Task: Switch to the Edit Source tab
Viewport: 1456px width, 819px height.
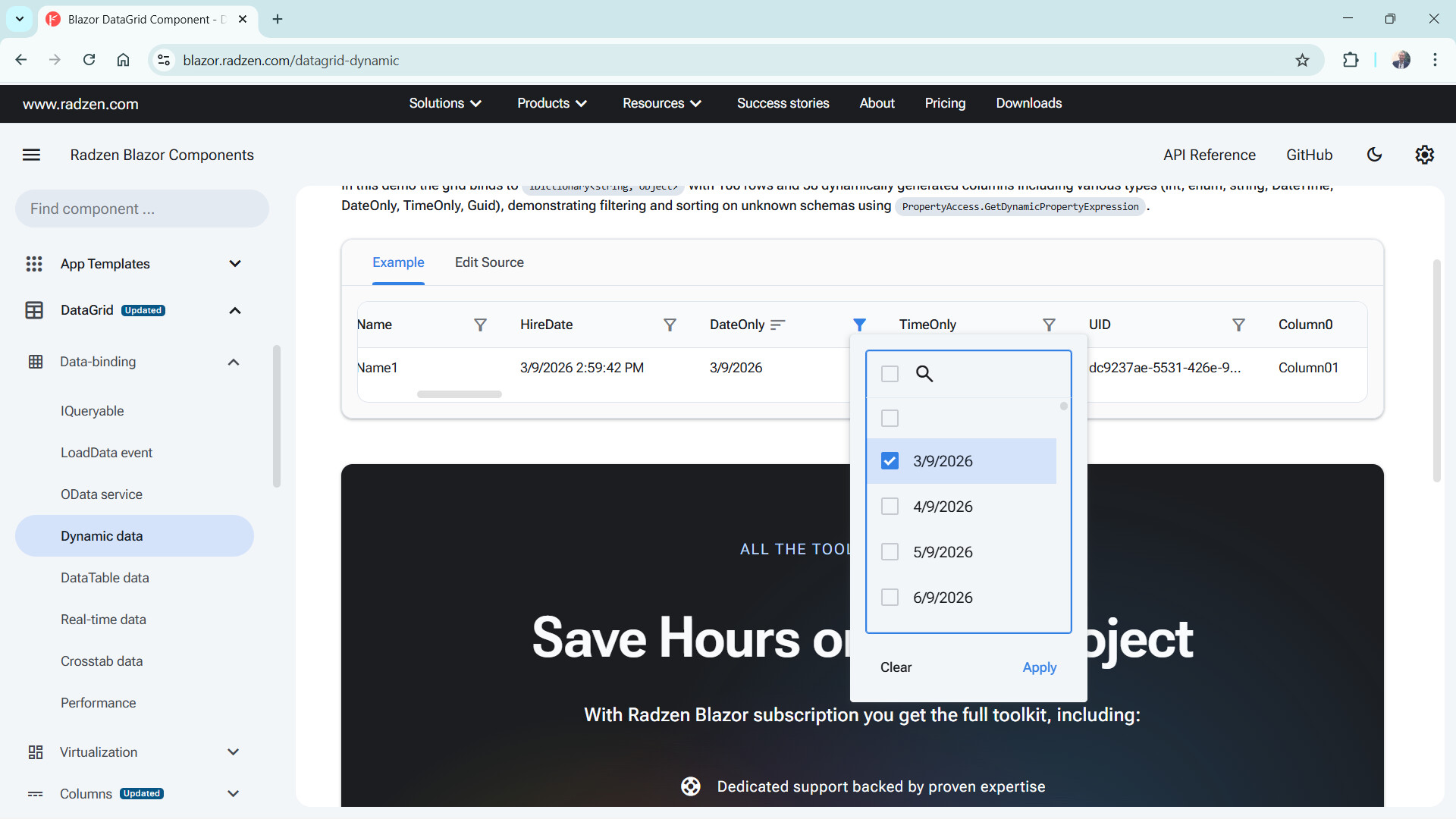Action: (x=489, y=262)
